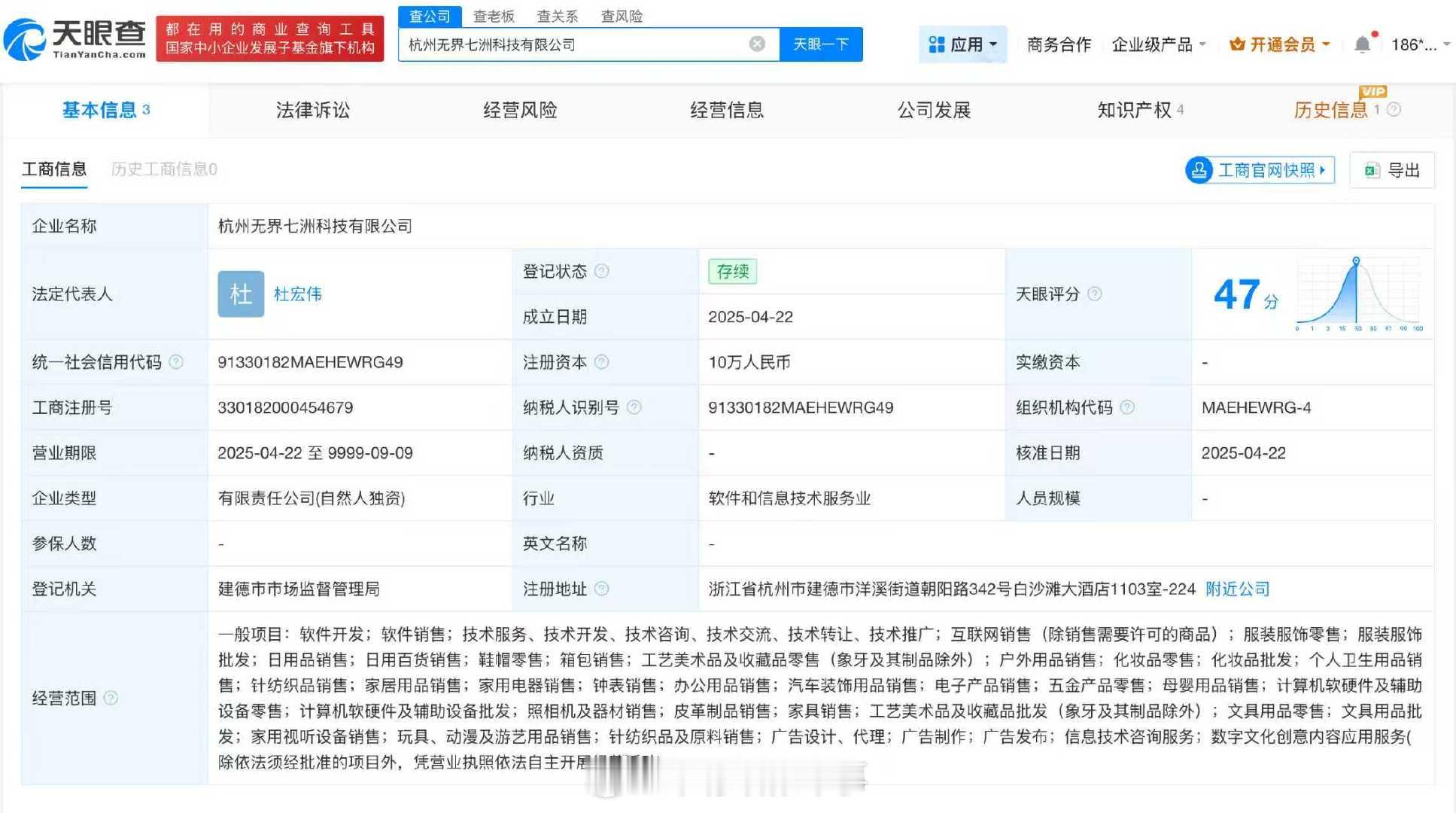This screenshot has height=813, width=1456.
Task: Click help icon next to 登记状态
Action: 602,271
